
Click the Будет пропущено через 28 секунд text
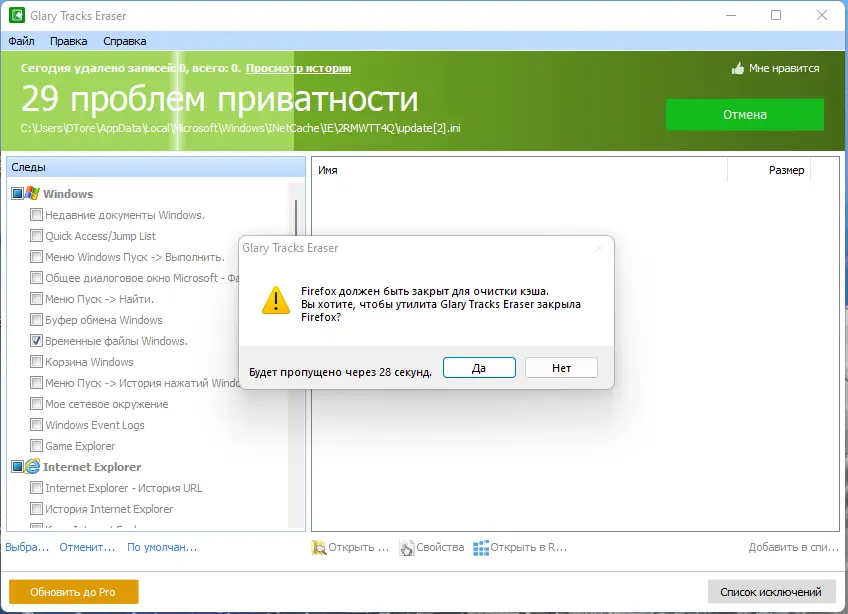tap(340, 372)
